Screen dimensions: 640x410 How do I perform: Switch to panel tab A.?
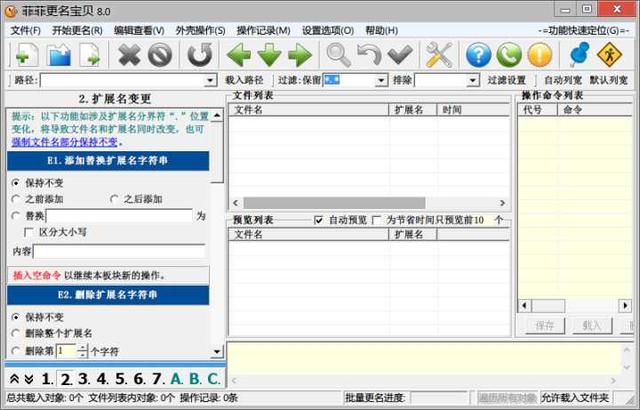tap(177, 379)
